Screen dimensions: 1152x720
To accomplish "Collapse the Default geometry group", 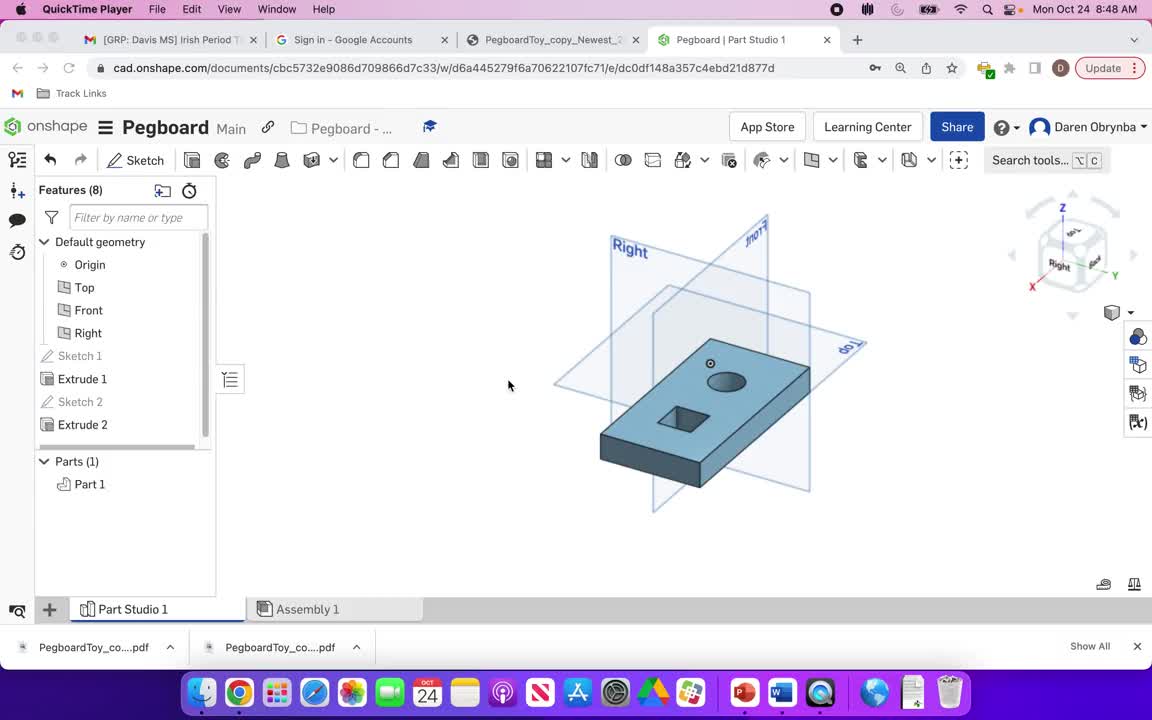I will coord(44,242).
